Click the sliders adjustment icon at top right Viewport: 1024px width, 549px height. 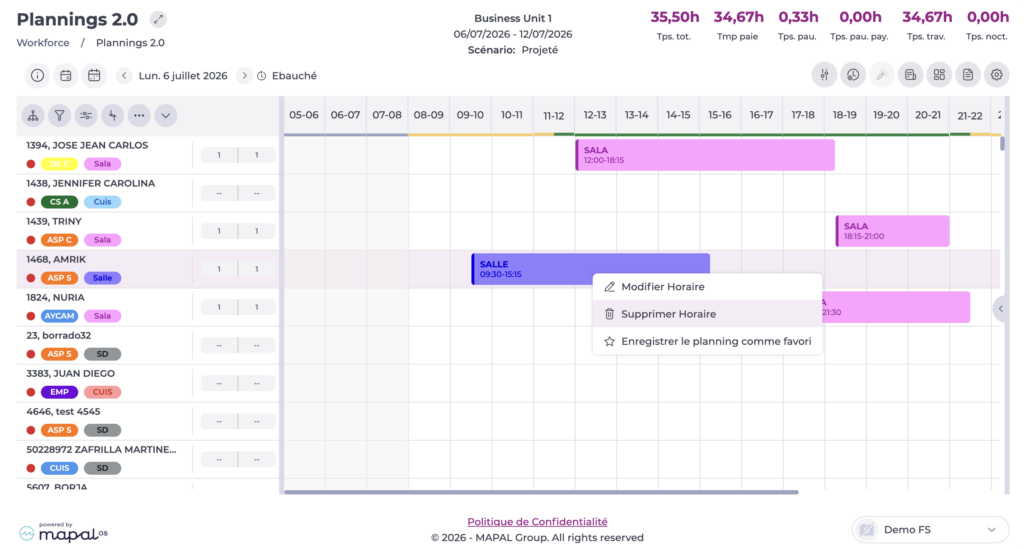(x=824, y=75)
